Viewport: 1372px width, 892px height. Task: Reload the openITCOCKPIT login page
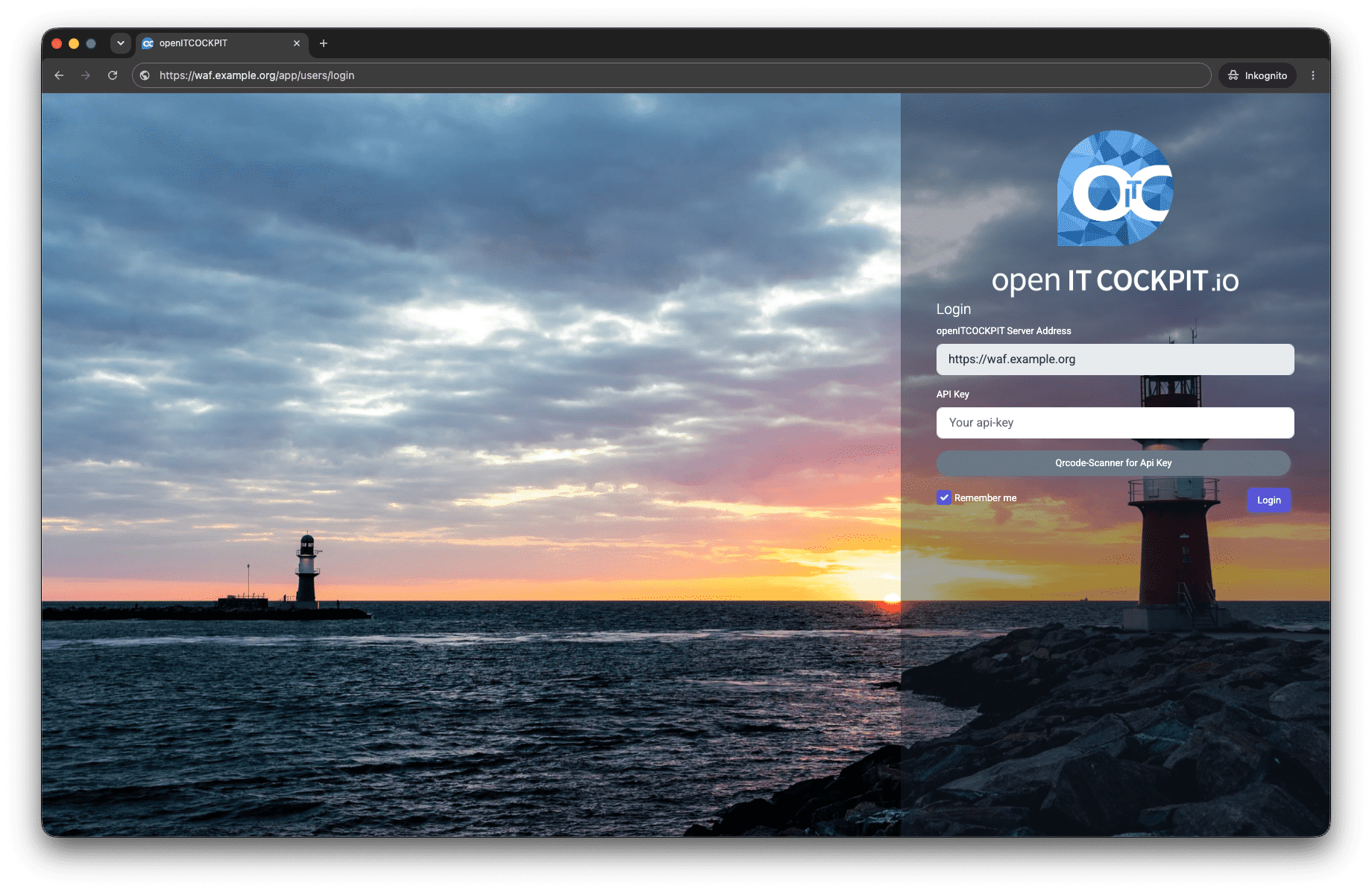coord(113,75)
